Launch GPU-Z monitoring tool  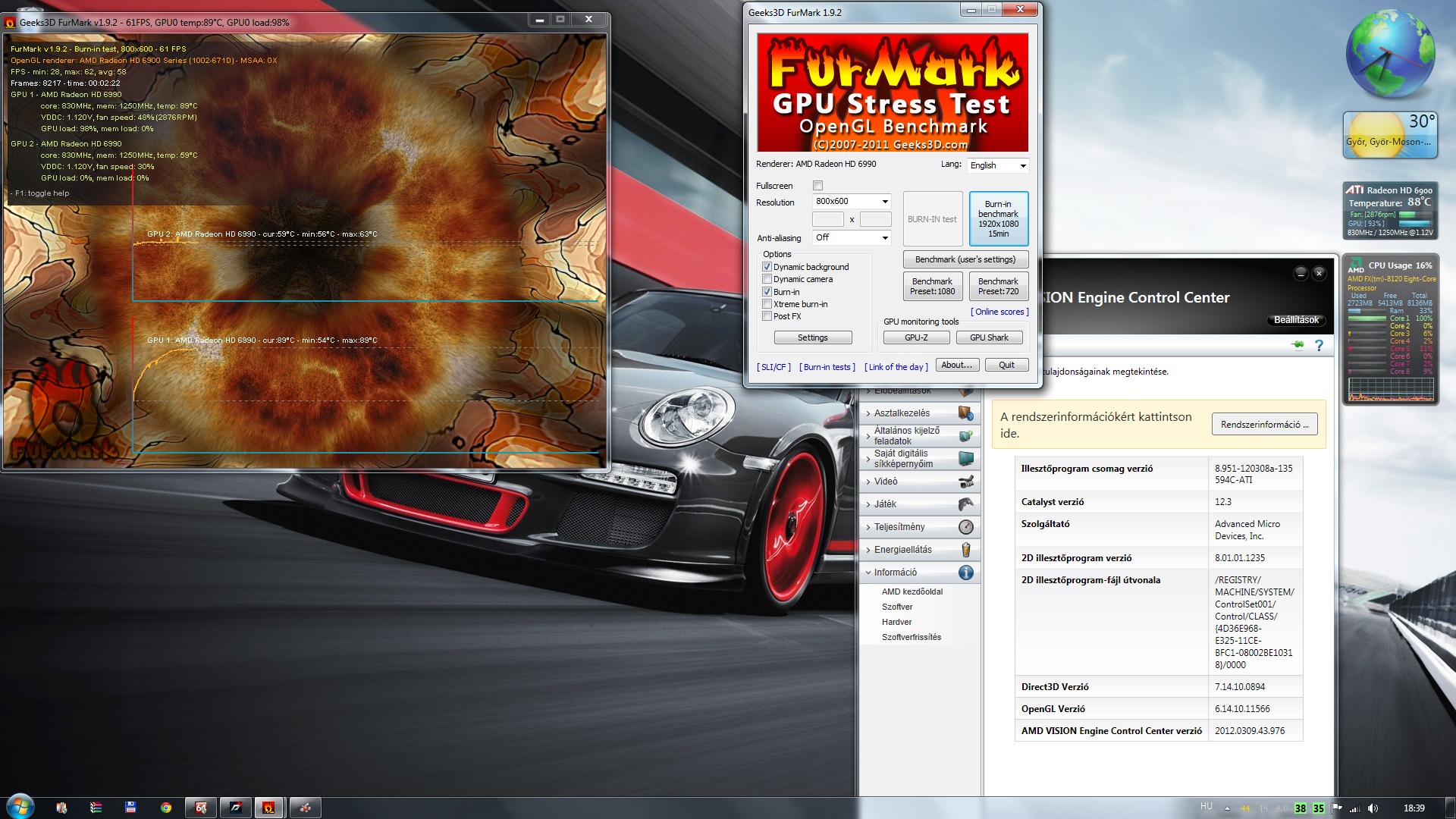point(916,337)
